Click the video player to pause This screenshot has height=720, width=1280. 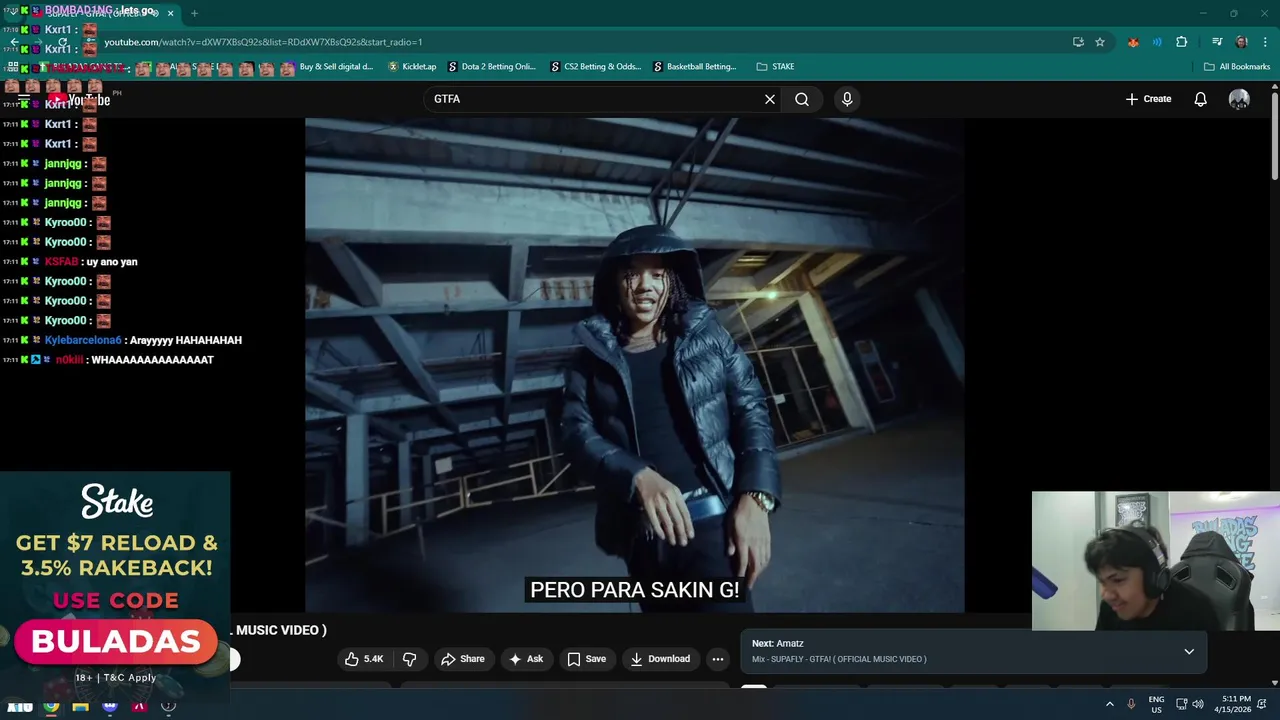634,365
